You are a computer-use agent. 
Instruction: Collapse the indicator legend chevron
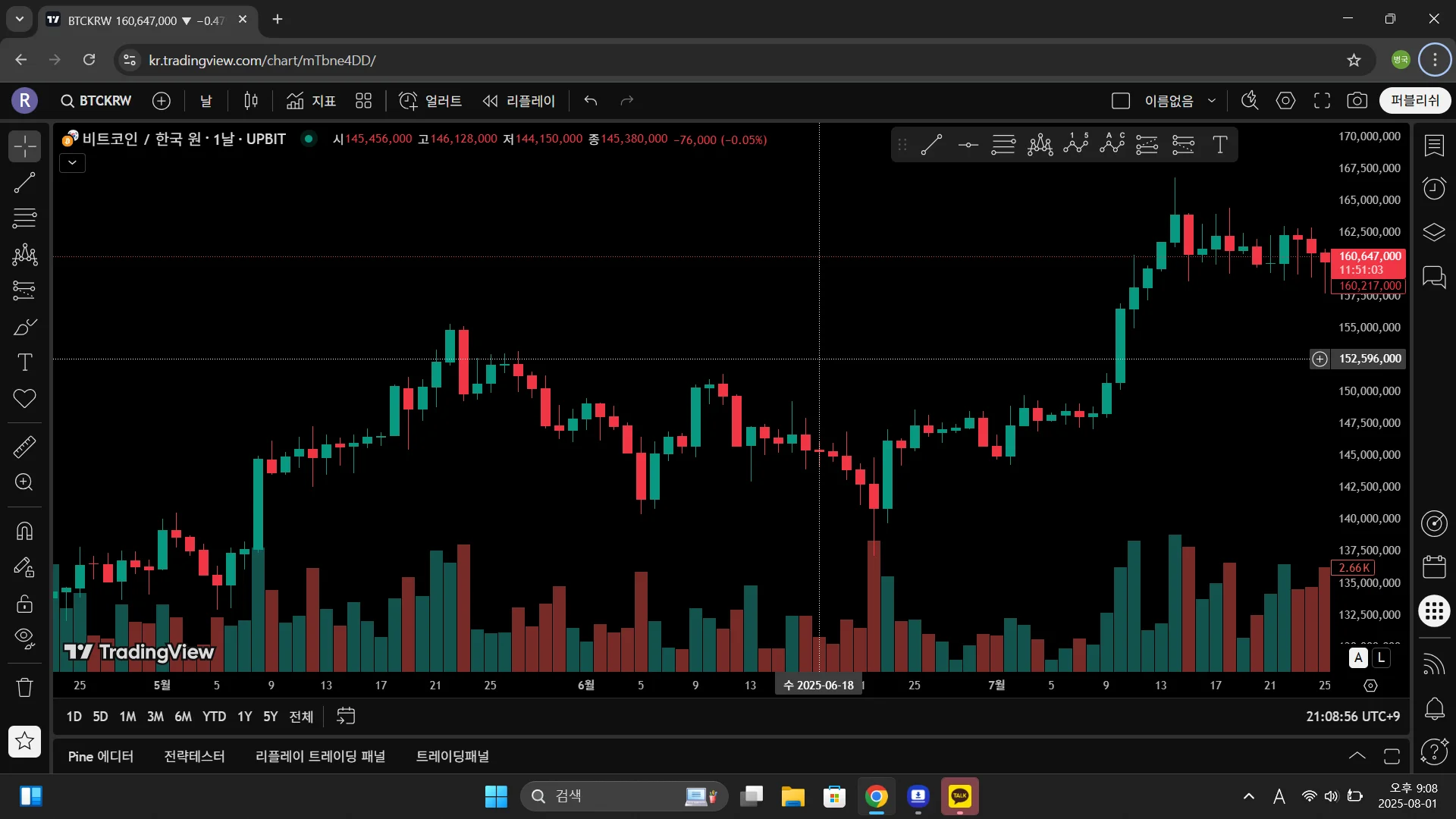(x=72, y=162)
